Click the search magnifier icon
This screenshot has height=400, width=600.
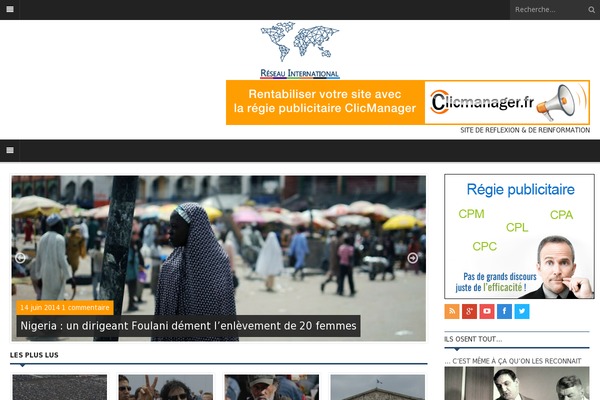coord(591,10)
